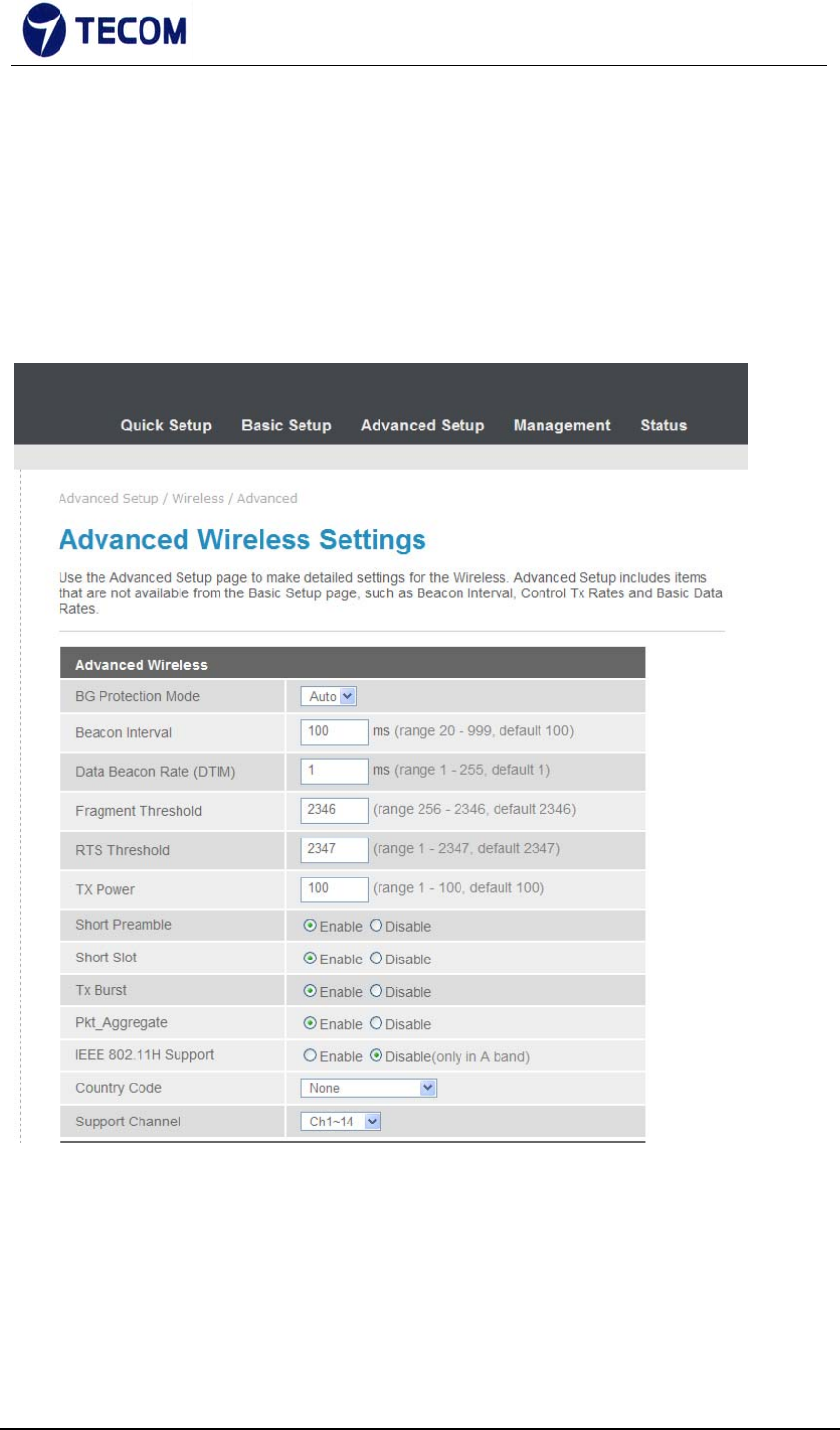Select Disable for IEEE 802.11H Support

click(x=376, y=1056)
